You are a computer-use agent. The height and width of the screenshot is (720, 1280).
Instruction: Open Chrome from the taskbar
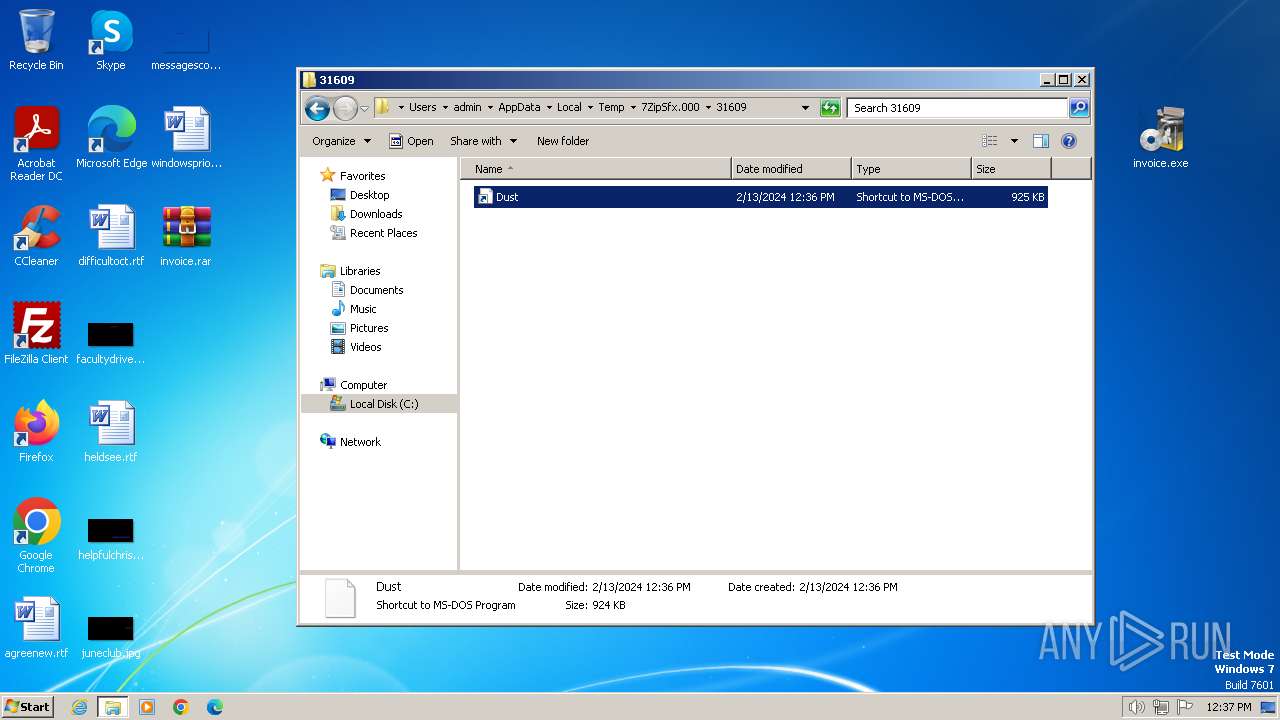[x=181, y=707]
